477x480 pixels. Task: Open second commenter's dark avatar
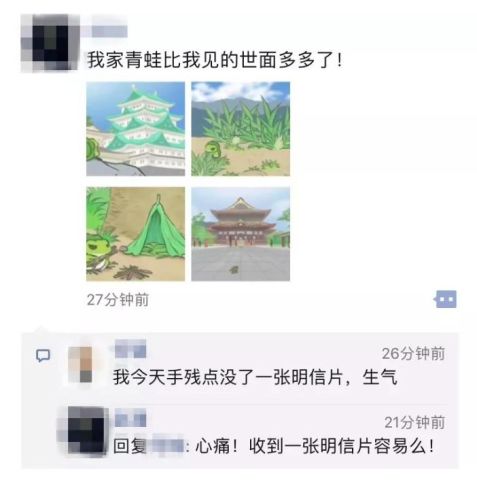tap(86, 431)
